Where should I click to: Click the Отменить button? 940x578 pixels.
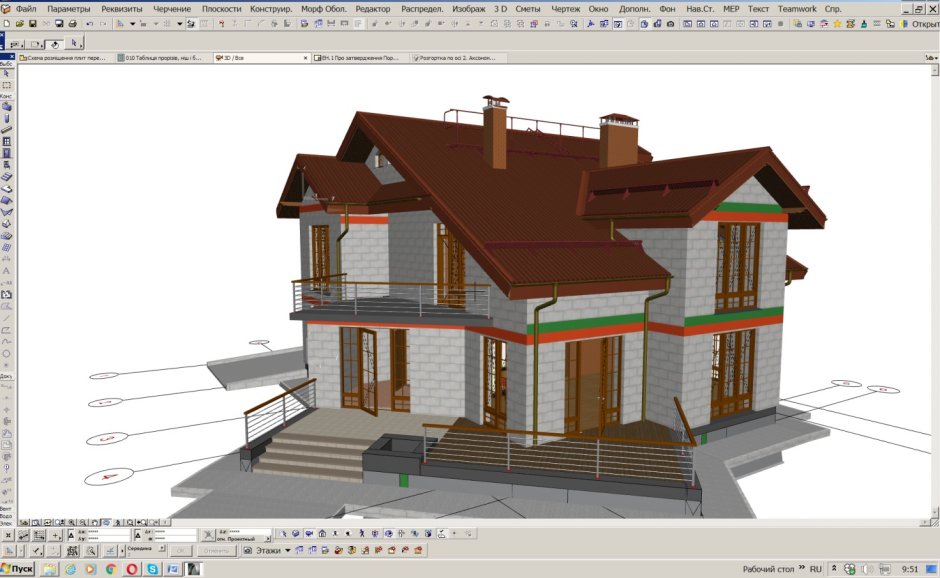pyautogui.click(x=215, y=551)
